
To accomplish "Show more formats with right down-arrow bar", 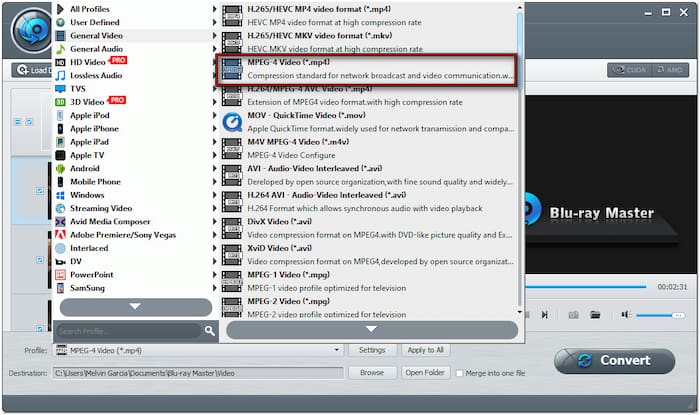I will tap(372, 330).
